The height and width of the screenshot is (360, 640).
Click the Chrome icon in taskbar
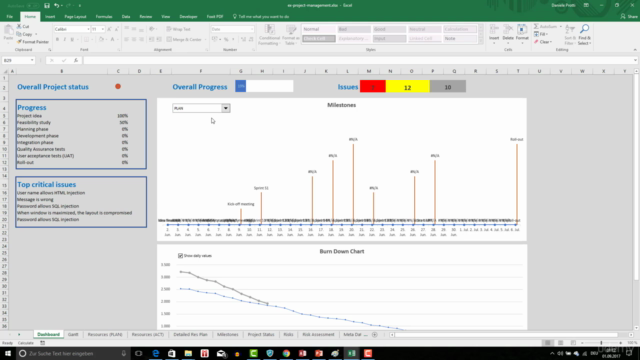pos(286,353)
